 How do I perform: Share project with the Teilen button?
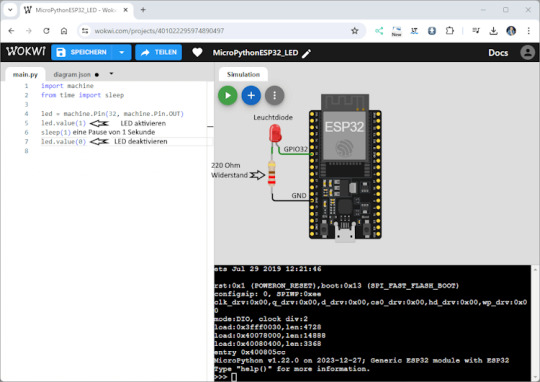[x=158, y=52]
